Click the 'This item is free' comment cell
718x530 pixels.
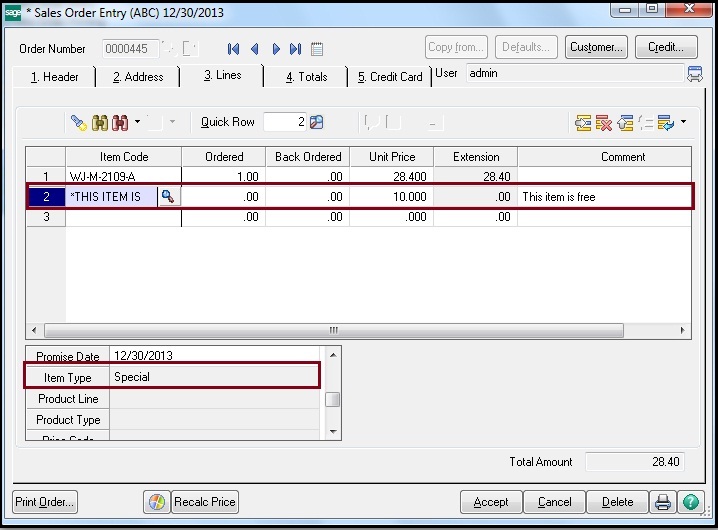[604, 197]
